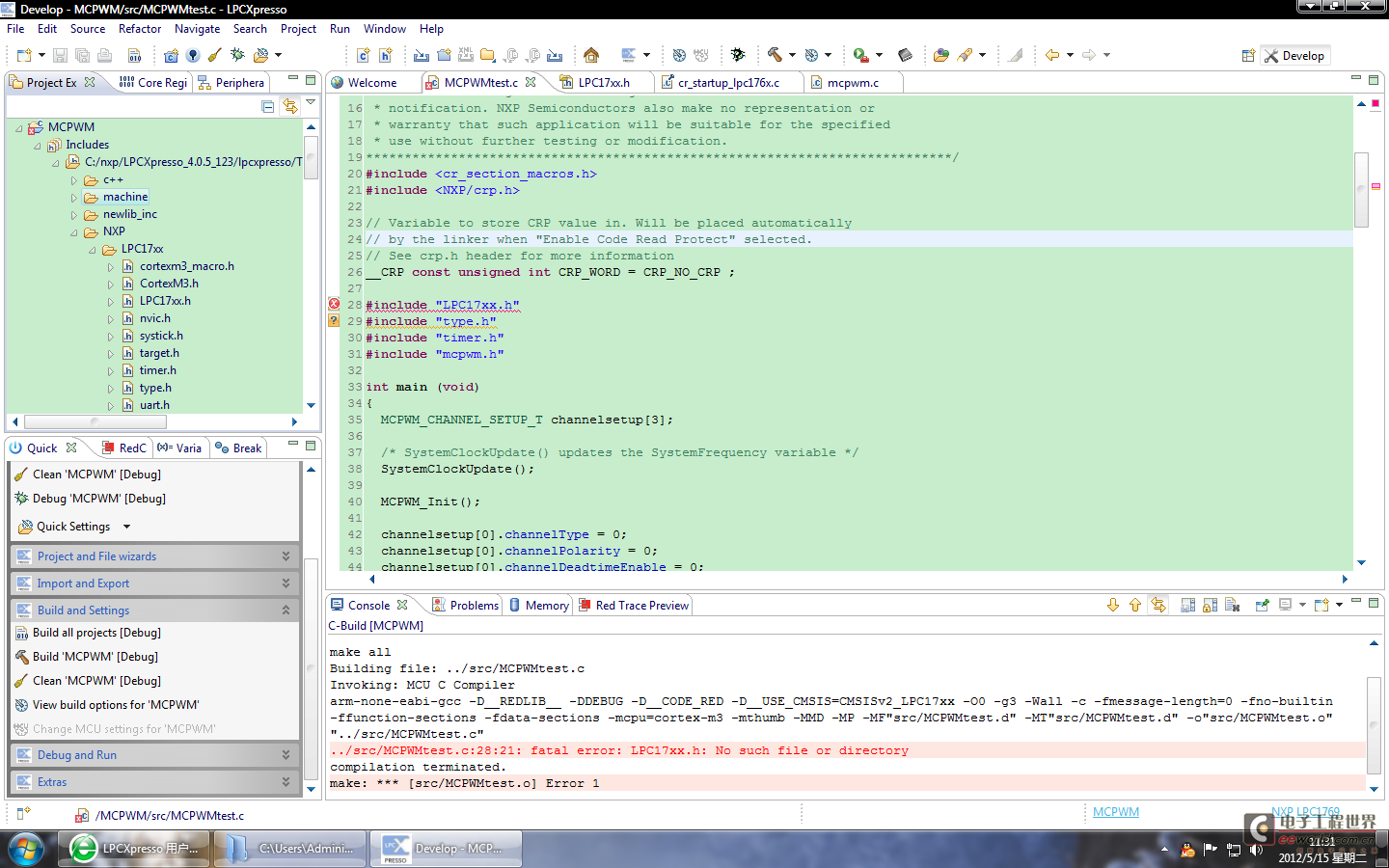The height and width of the screenshot is (868, 1389).
Task: Click the green debug bug toolbar icon
Action: click(237, 55)
